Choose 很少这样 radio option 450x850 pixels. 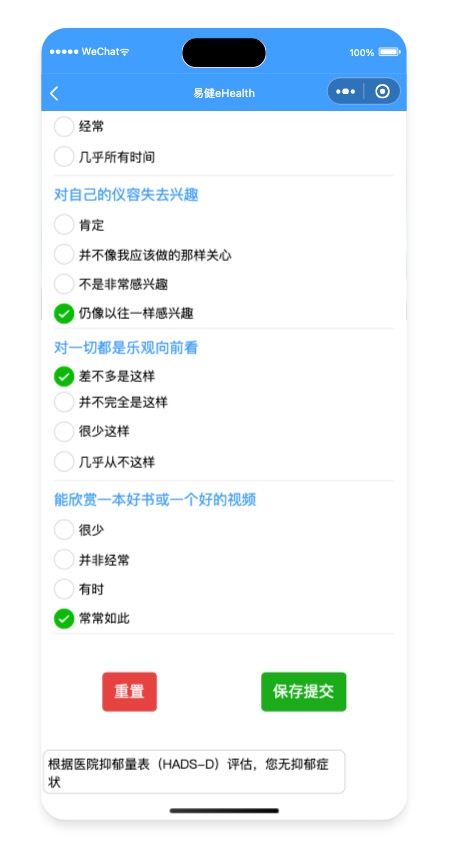tap(92, 432)
